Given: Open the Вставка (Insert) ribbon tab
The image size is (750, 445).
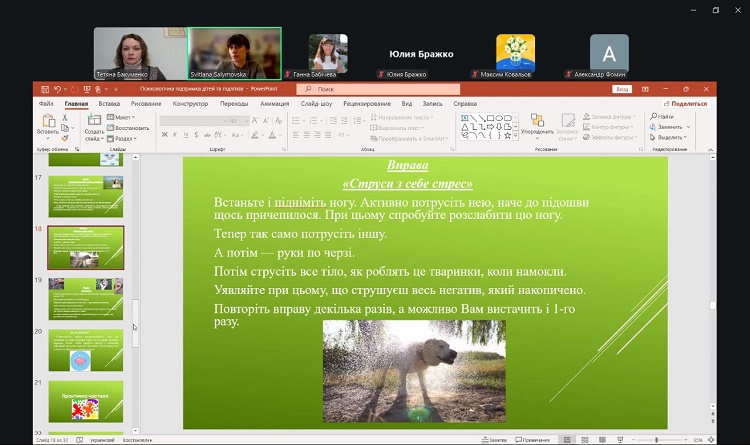Looking at the screenshot, I should pyautogui.click(x=109, y=103).
